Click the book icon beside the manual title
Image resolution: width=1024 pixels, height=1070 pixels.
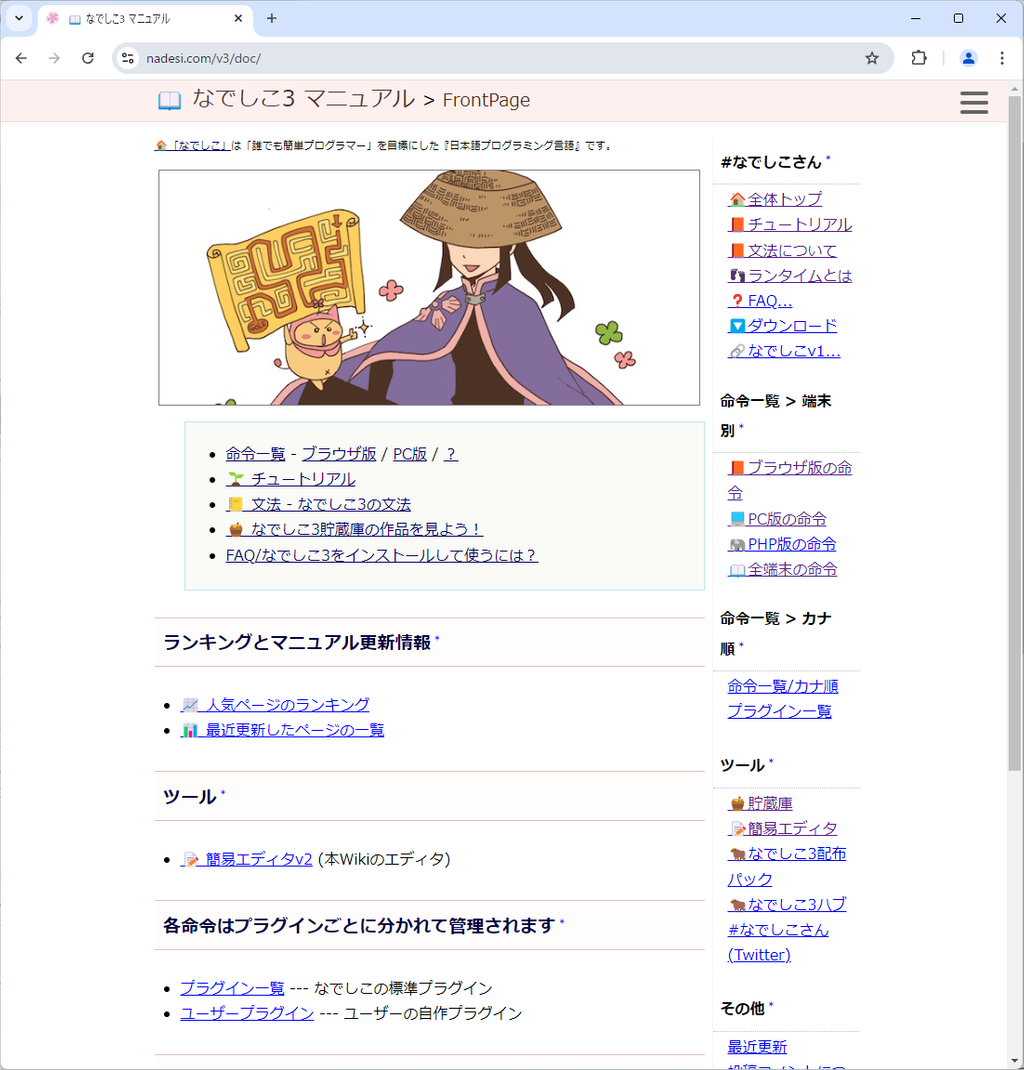click(x=169, y=100)
